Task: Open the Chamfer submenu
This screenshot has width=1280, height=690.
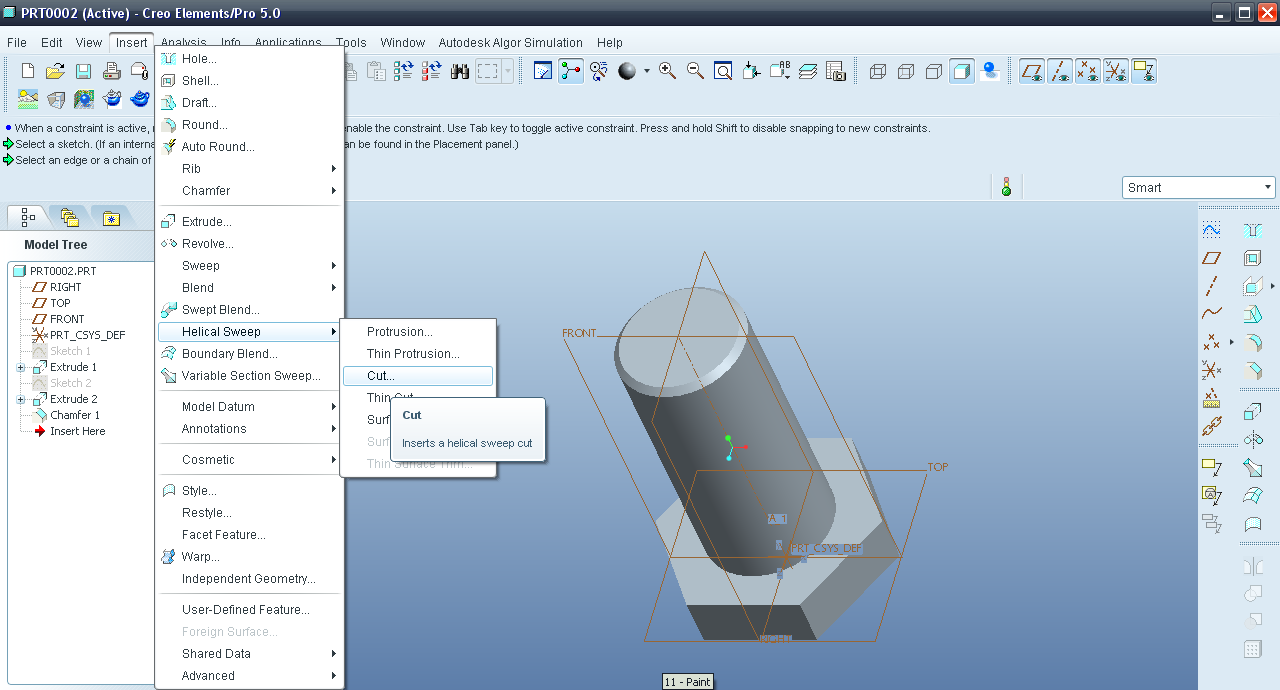Action: coord(250,191)
